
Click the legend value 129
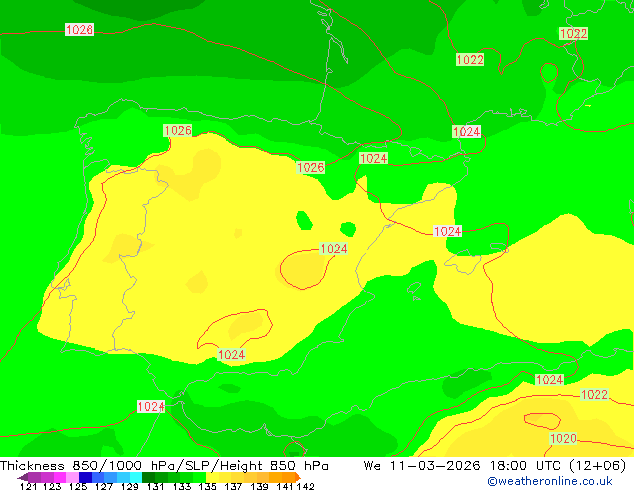(130, 486)
